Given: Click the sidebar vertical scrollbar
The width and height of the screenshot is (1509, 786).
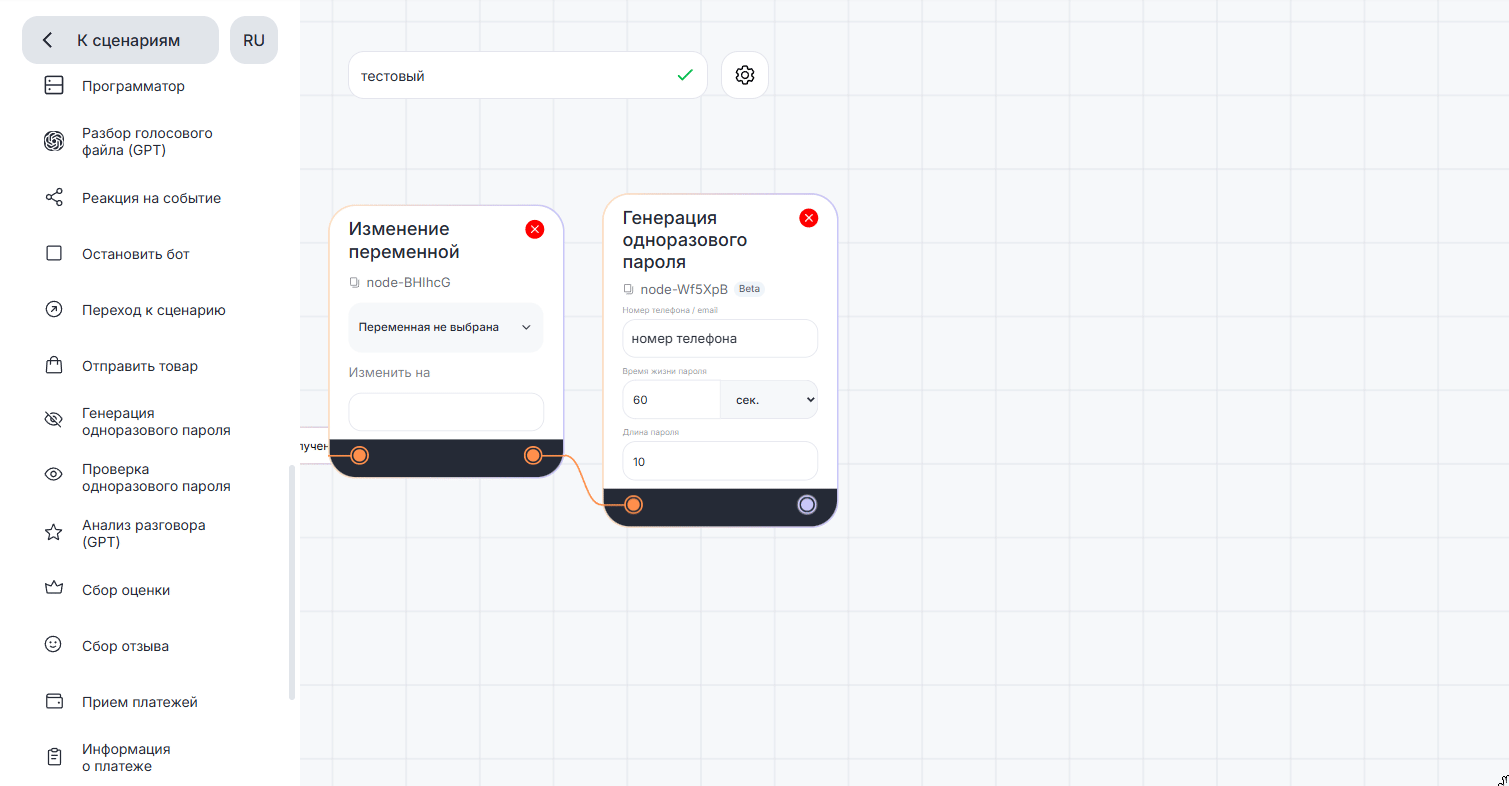Looking at the screenshot, I should [292, 582].
